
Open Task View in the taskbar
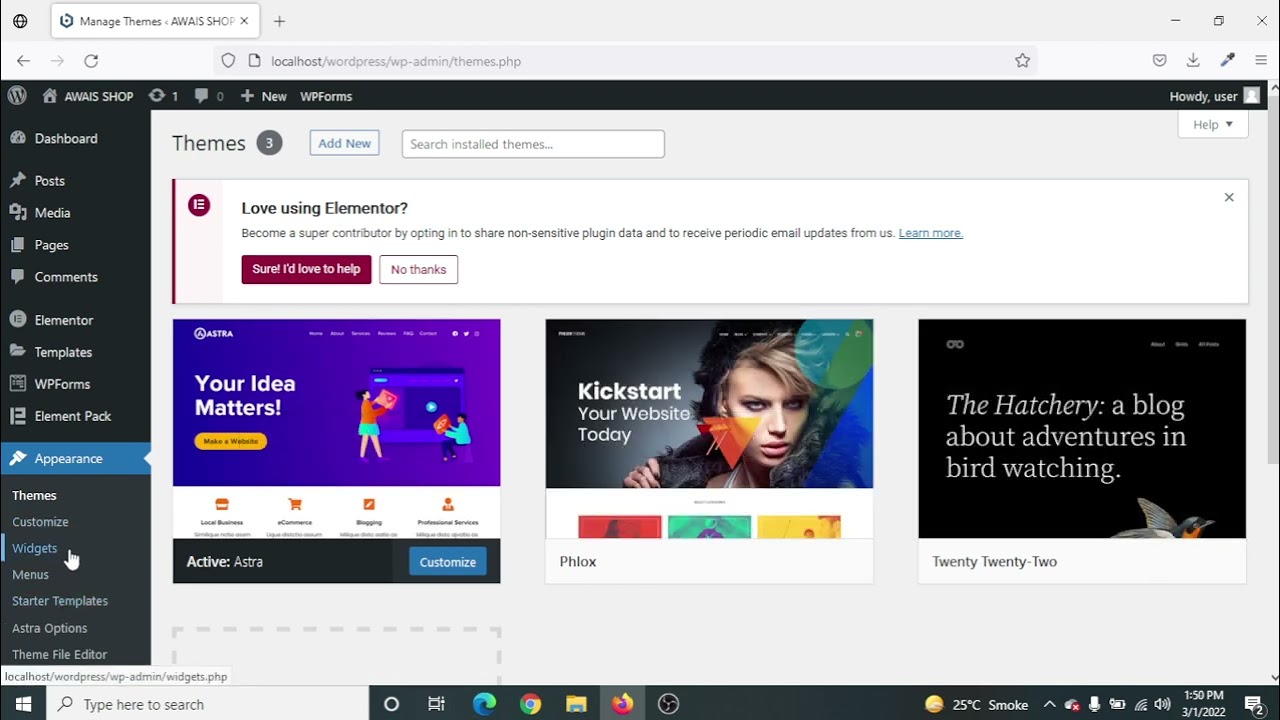pos(436,704)
